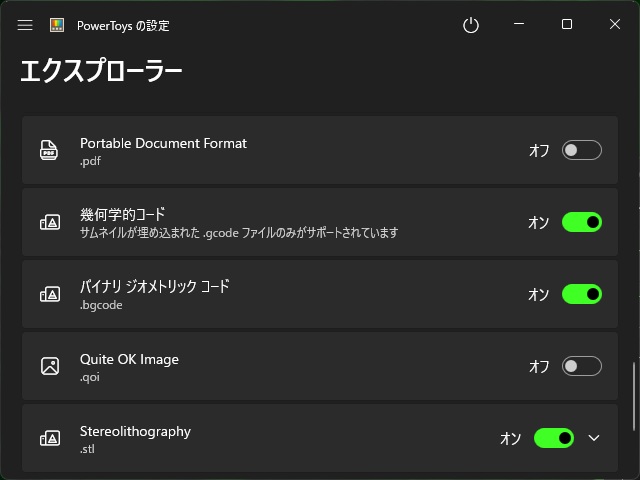Viewport: 640px width, 480px height.
Task: Expand the Stereolithography settings chevron
Action: coord(594,438)
